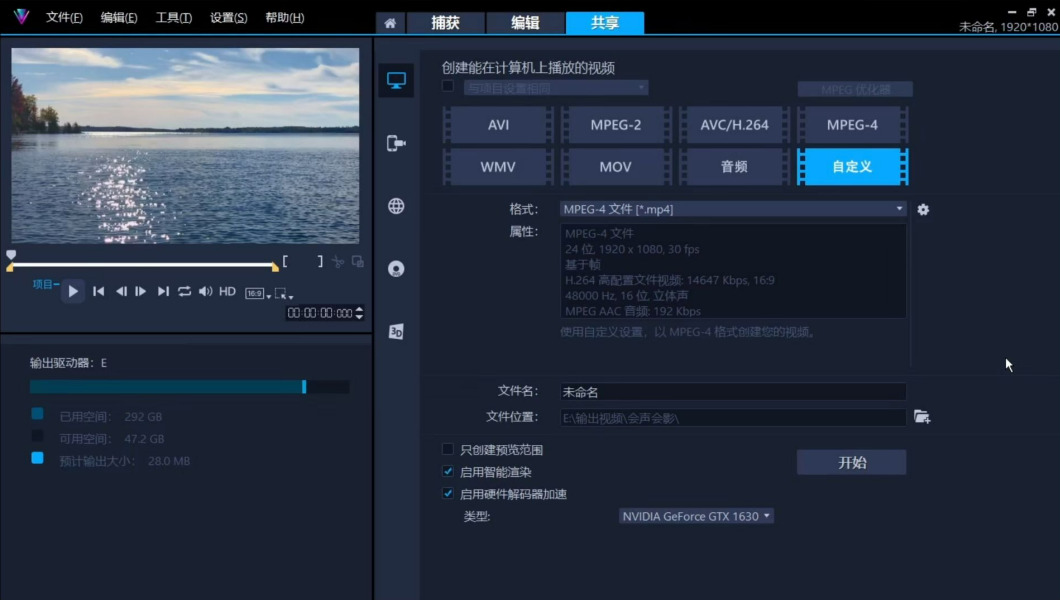Open format options gear icon
The height and width of the screenshot is (600, 1060).
click(x=923, y=210)
